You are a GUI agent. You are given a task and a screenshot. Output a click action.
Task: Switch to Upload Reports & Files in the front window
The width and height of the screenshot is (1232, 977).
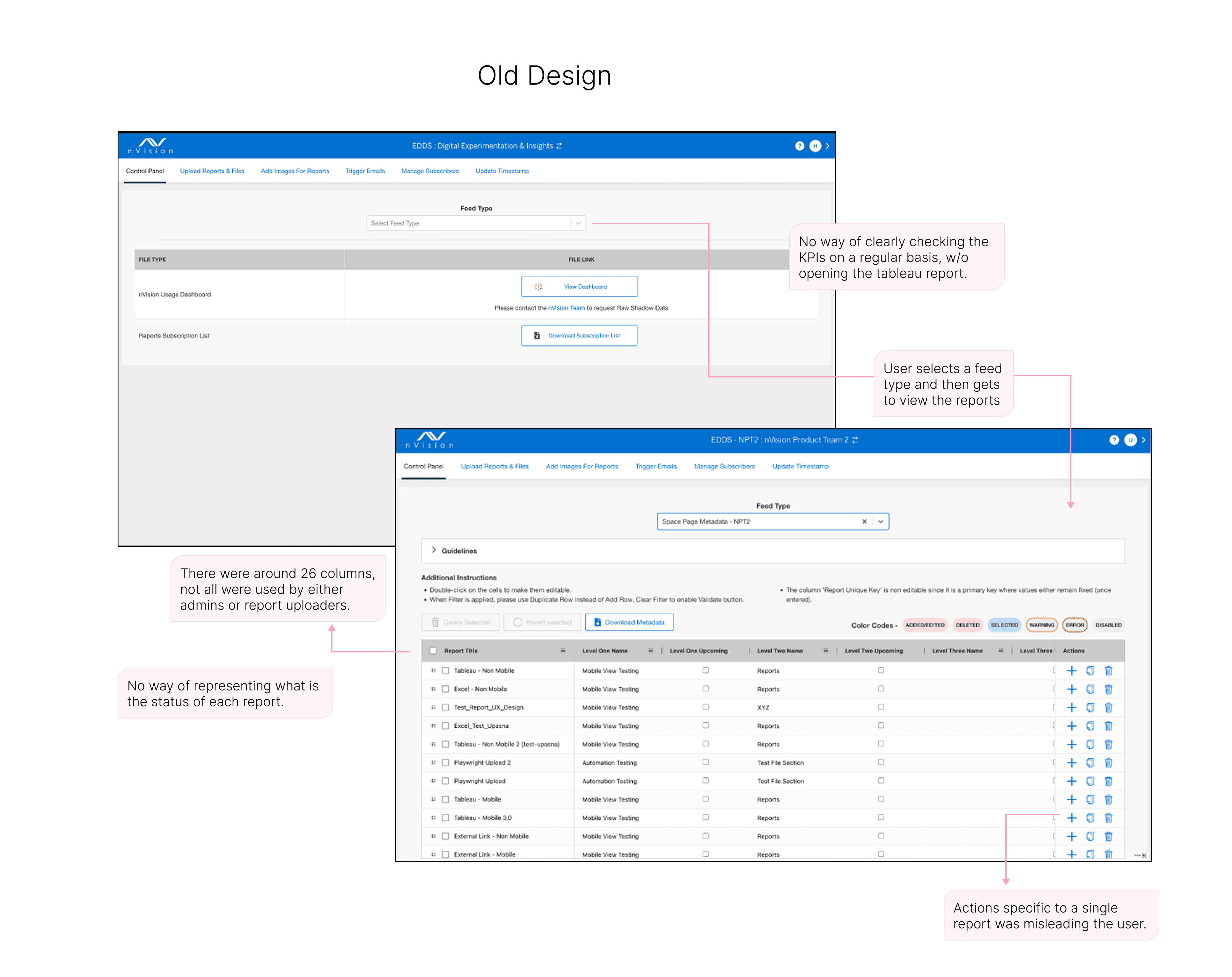(x=495, y=467)
